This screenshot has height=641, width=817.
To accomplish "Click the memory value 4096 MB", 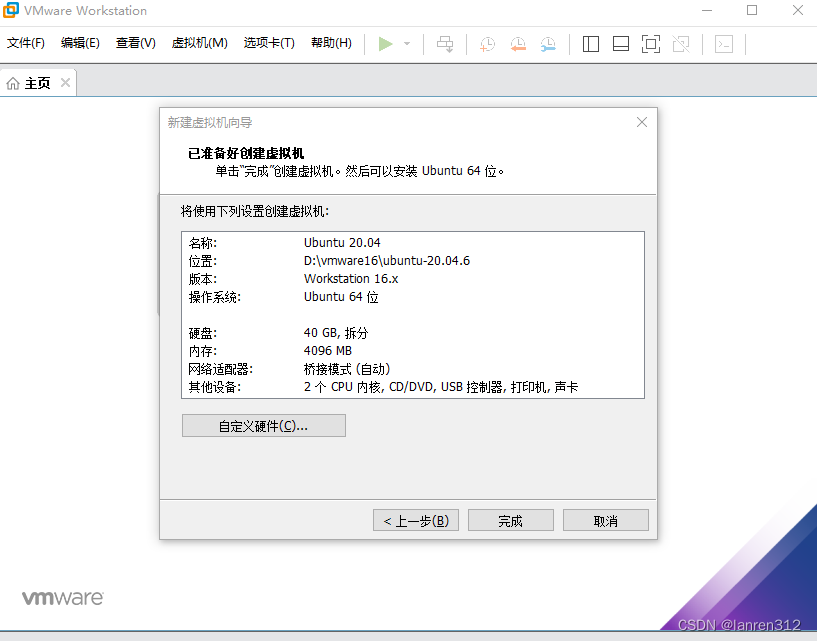I will coord(328,351).
